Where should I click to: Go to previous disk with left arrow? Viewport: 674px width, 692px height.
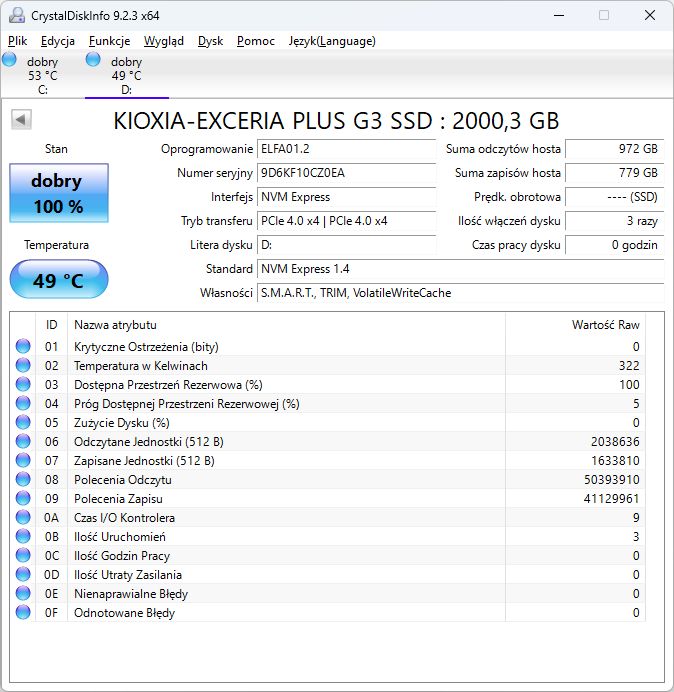coord(21,120)
